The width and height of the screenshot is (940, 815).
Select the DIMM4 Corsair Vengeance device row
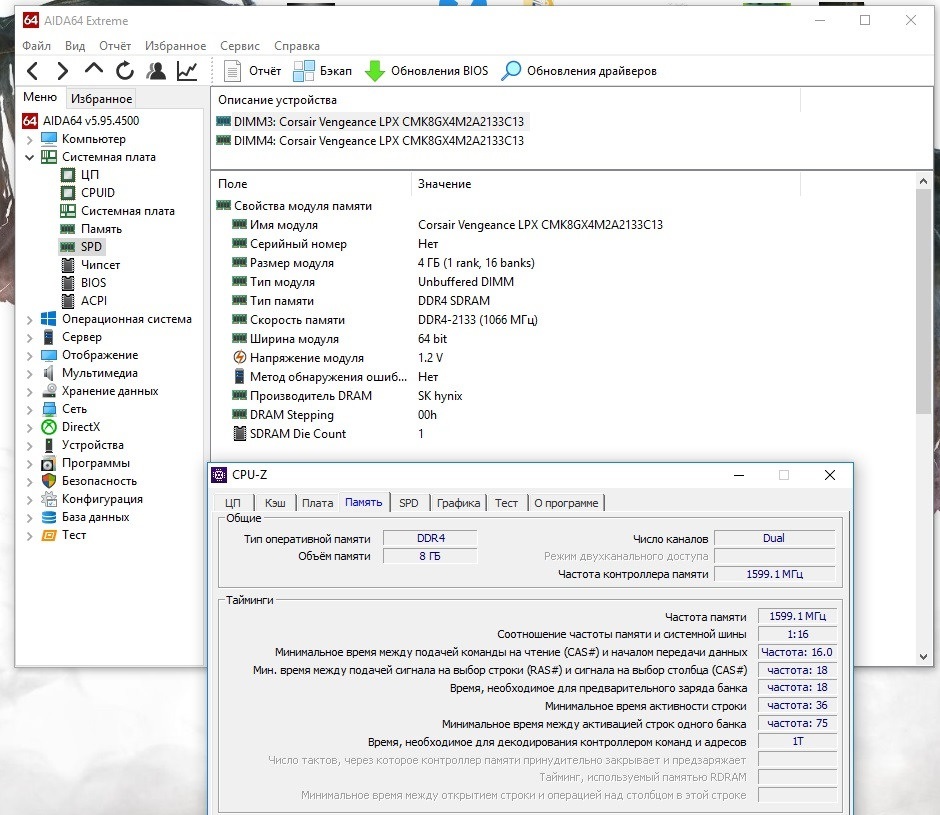(370, 141)
